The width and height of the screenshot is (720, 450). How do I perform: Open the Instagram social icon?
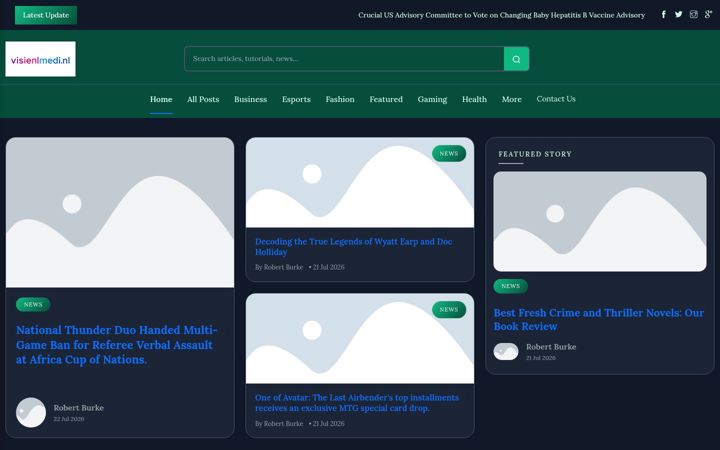693,15
